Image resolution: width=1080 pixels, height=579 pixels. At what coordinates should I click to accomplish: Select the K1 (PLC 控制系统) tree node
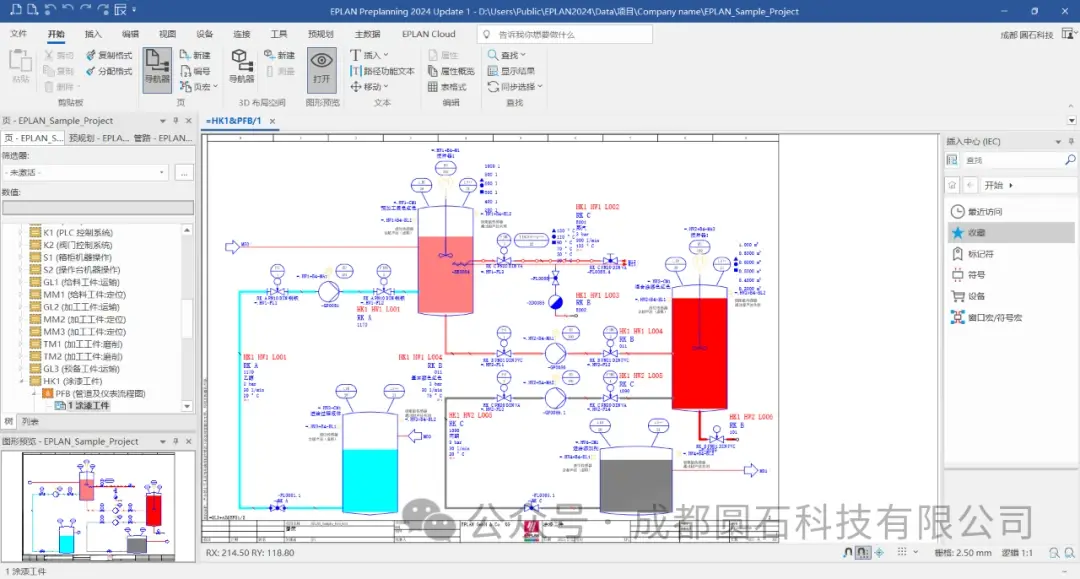(x=71, y=233)
